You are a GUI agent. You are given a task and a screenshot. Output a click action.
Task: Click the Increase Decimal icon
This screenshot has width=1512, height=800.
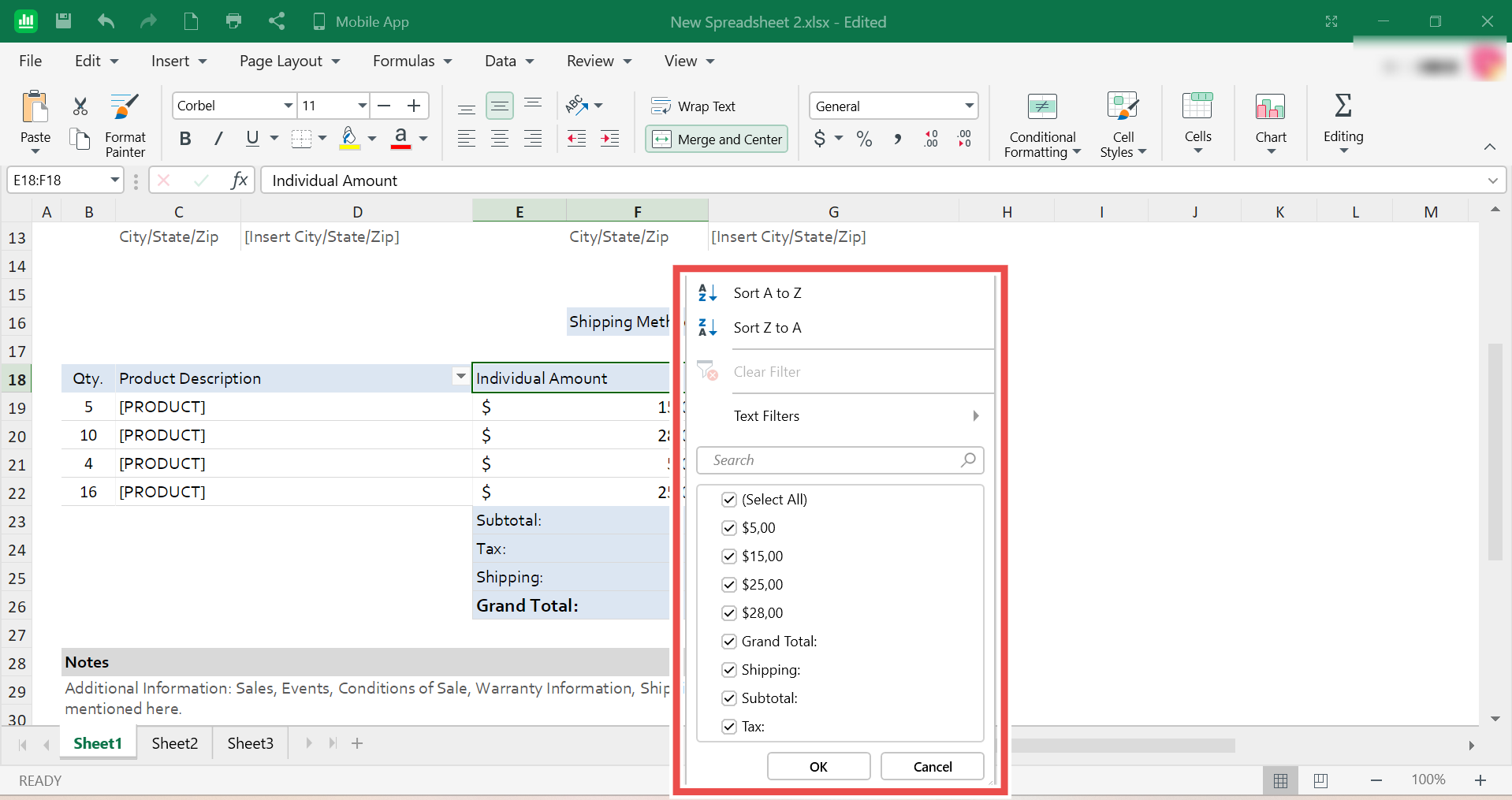coord(931,140)
